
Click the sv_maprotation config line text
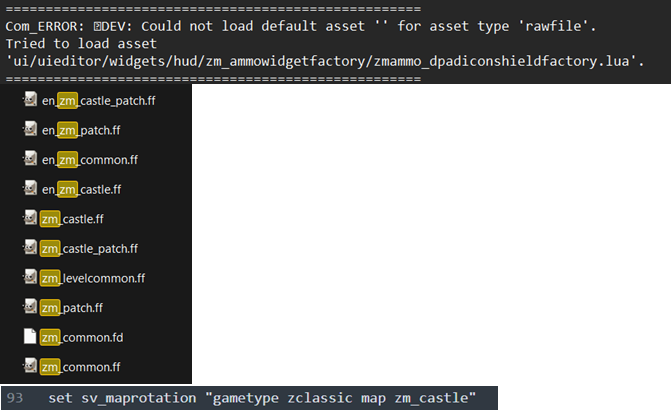pyautogui.click(x=262, y=398)
